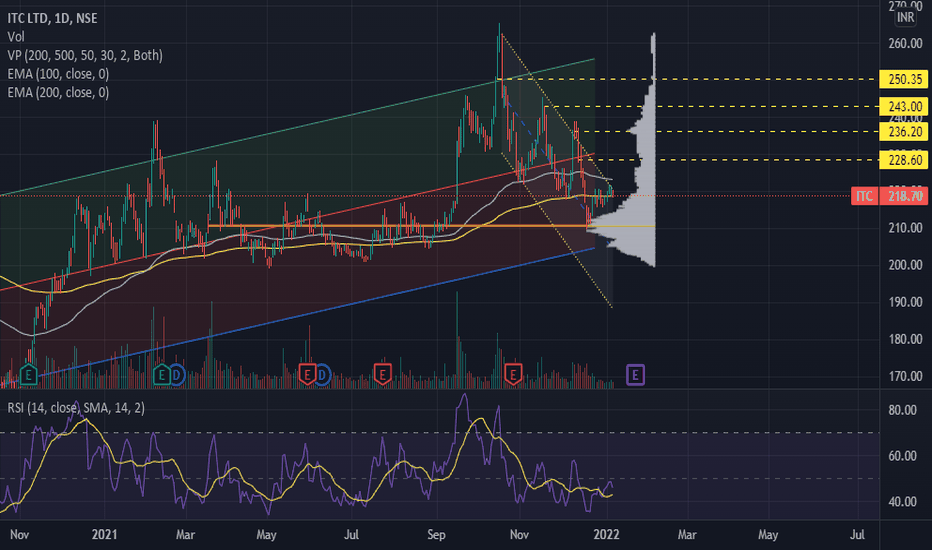Click the ITC 218.70 last price label

889,196
